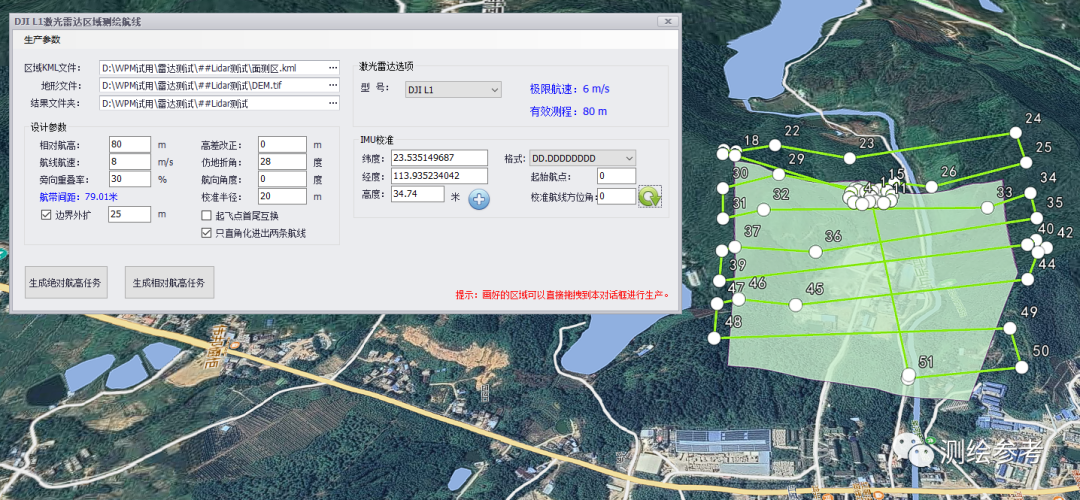Click waypoint 25 marker on the map
Viewport: 1080px width, 500px height.
(x=1026, y=163)
